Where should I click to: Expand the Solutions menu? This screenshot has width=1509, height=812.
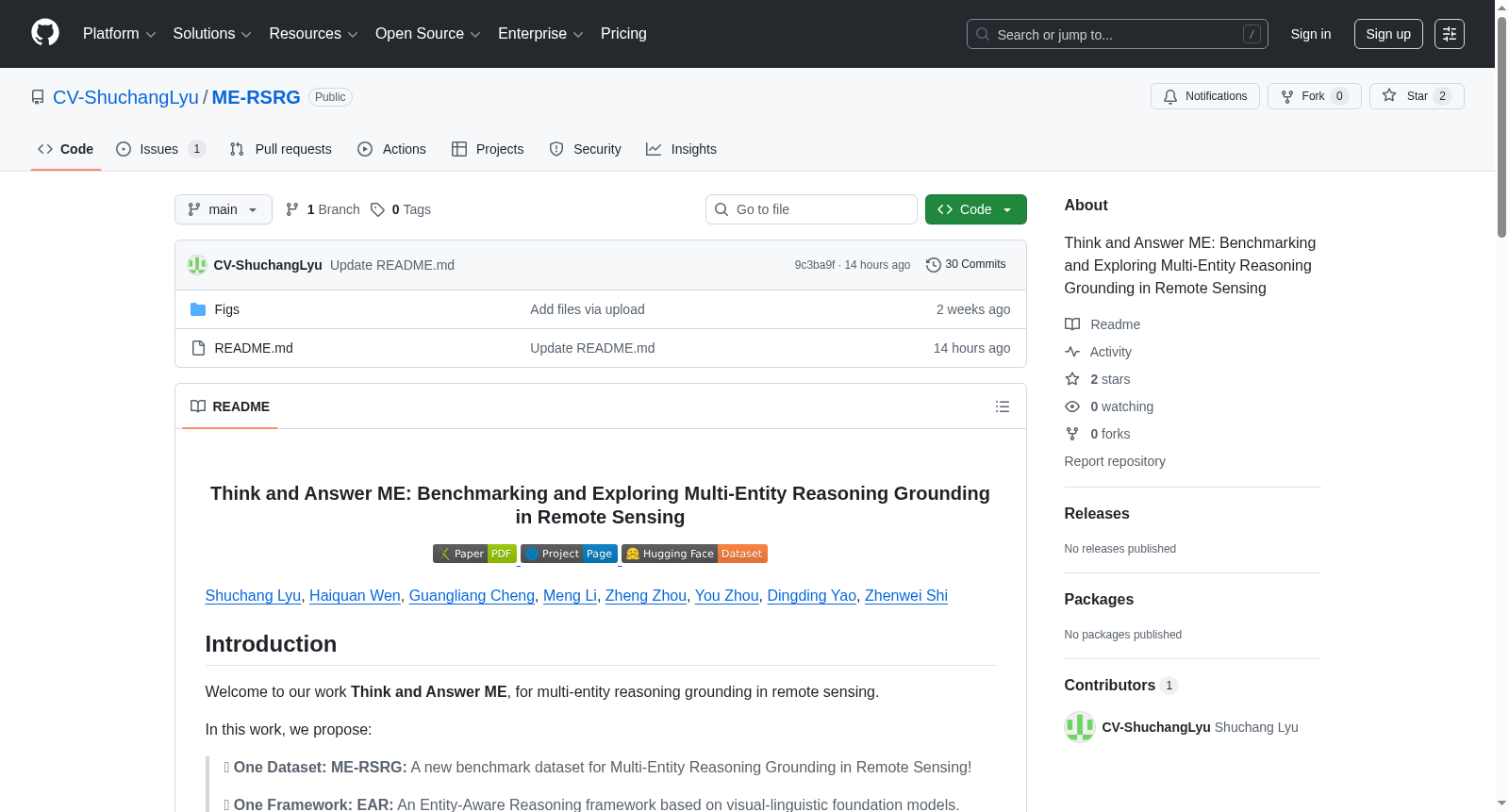(x=212, y=34)
